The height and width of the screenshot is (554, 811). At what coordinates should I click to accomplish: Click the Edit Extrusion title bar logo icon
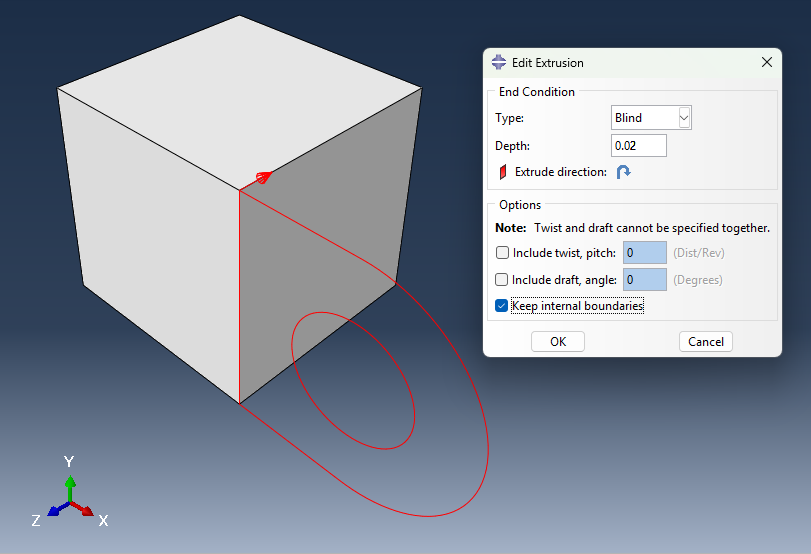(499, 62)
